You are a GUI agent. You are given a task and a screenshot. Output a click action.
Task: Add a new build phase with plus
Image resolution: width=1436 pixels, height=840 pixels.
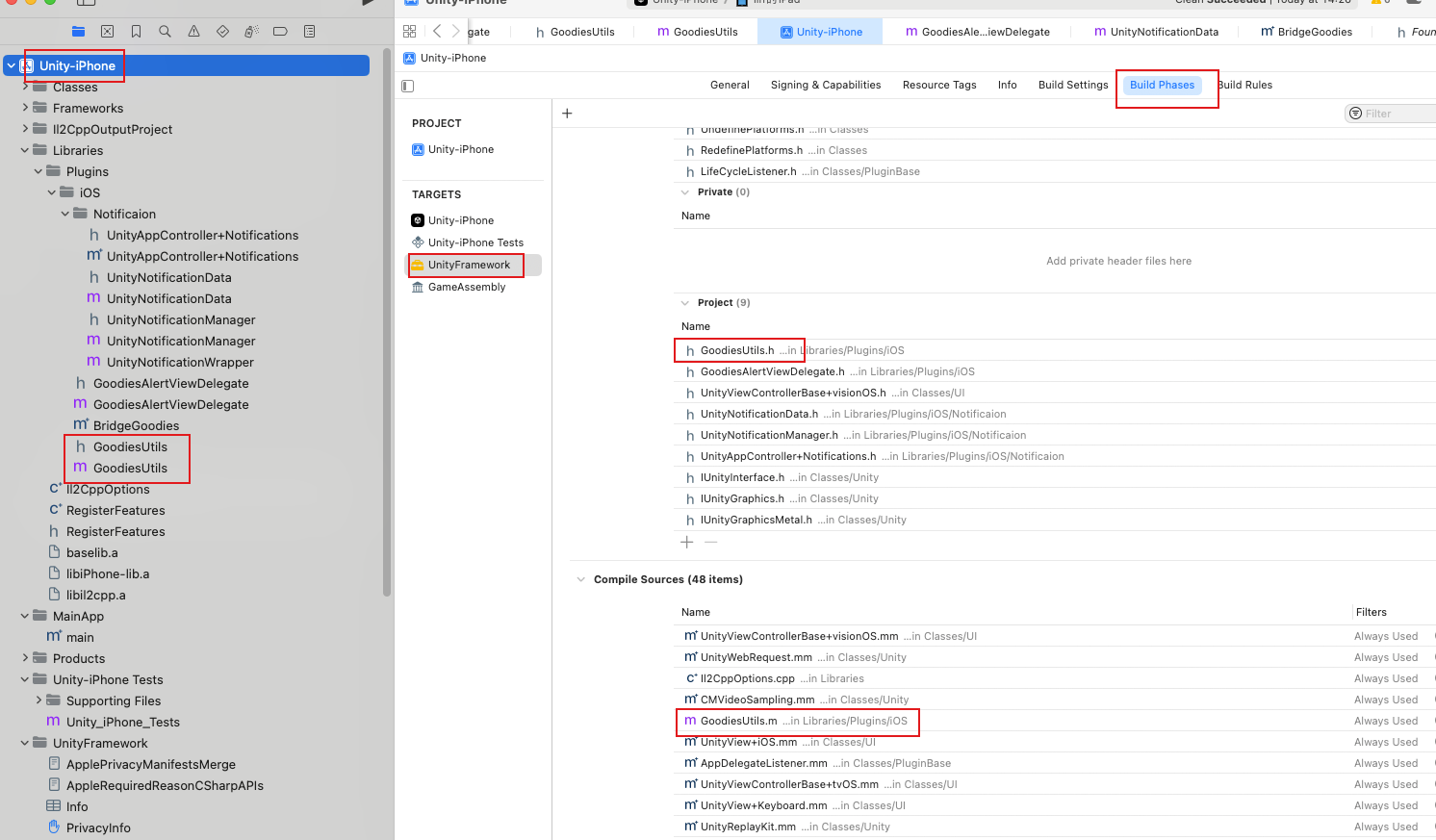tap(567, 114)
